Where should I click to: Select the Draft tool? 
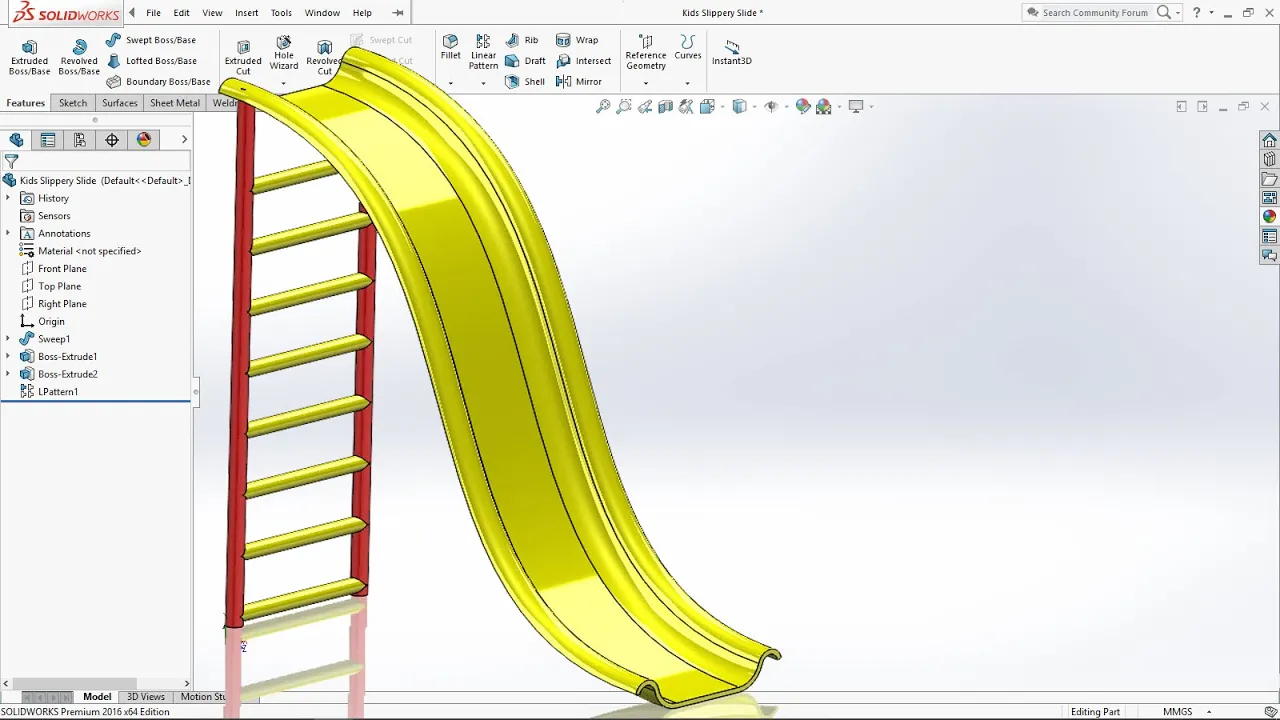point(525,61)
